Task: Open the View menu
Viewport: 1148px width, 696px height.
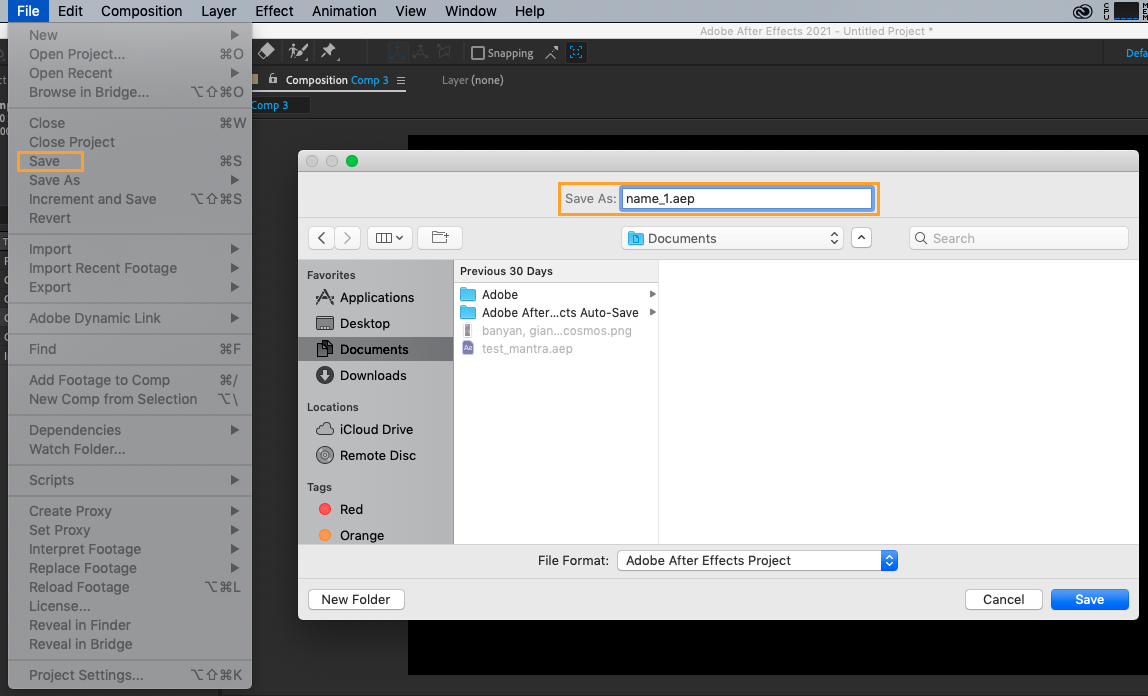Action: tap(411, 11)
